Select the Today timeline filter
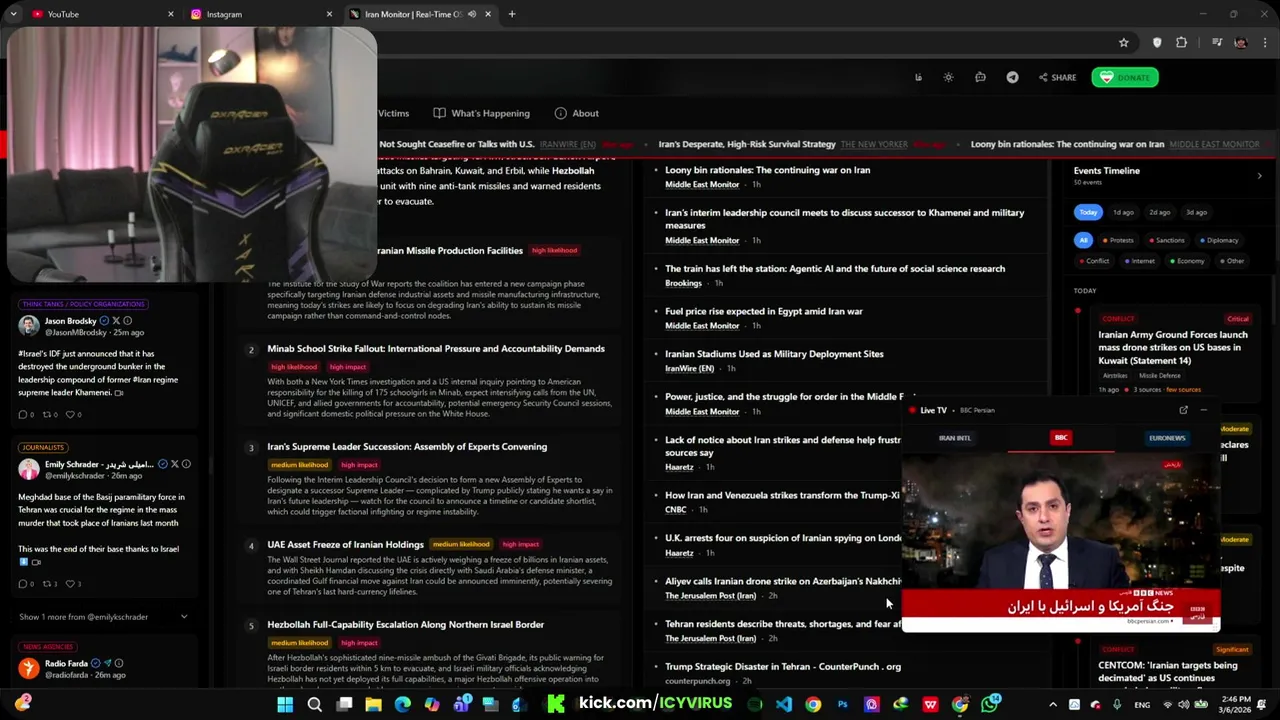The width and height of the screenshot is (1280, 720). (1088, 212)
